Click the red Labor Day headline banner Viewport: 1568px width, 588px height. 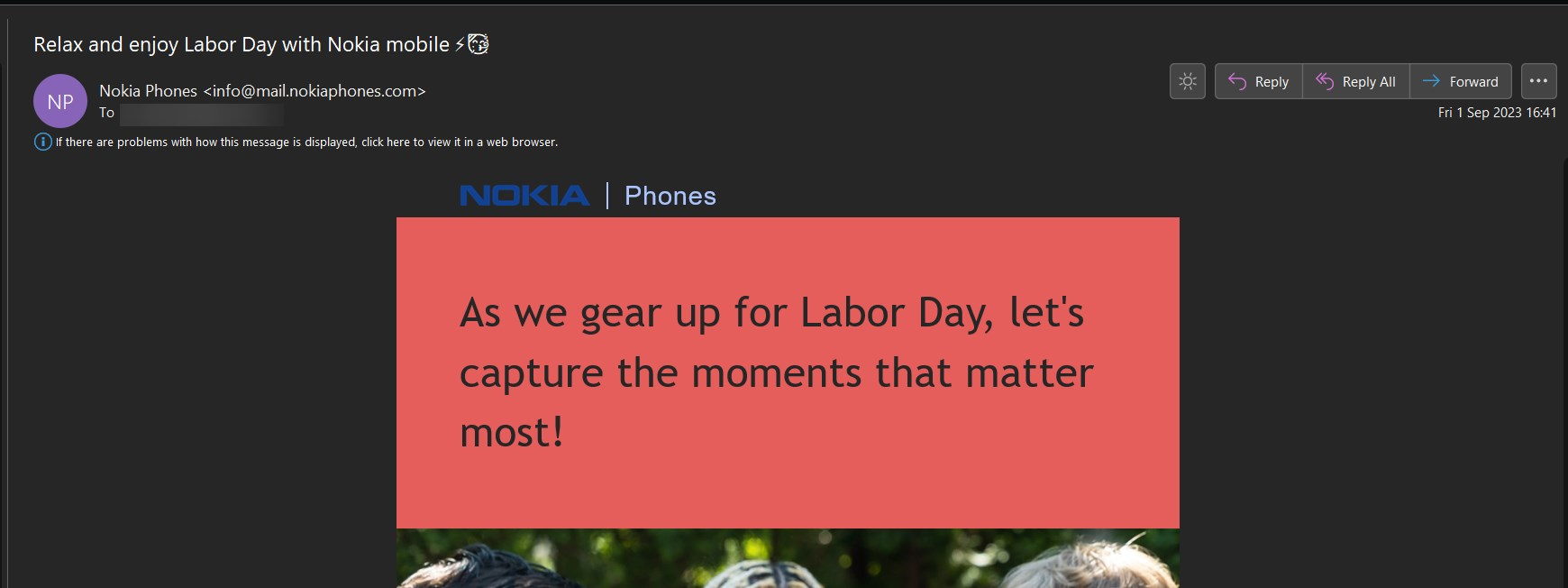tap(788, 372)
